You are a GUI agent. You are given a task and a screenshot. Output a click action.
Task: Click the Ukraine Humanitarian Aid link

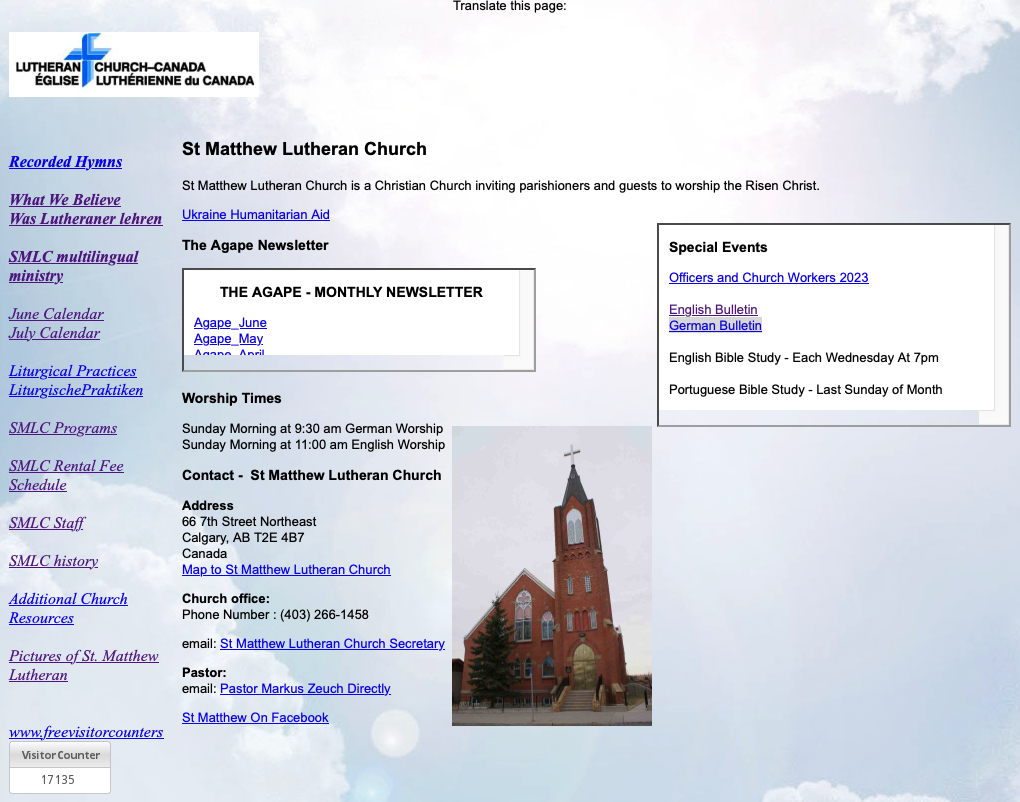point(256,215)
